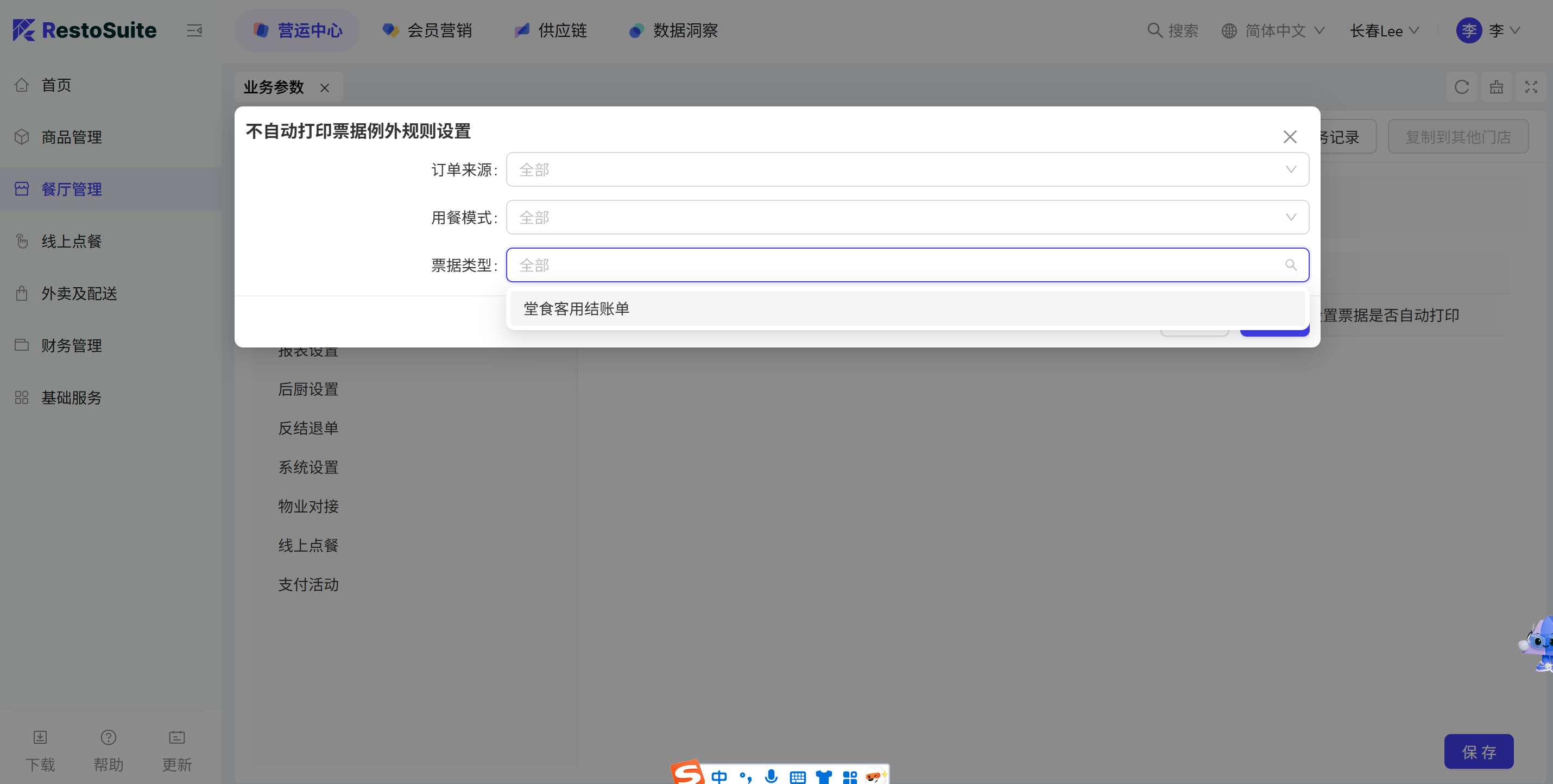The width and height of the screenshot is (1553, 784).
Task: Expand the 用餐模式 dropdown
Action: coord(907,217)
